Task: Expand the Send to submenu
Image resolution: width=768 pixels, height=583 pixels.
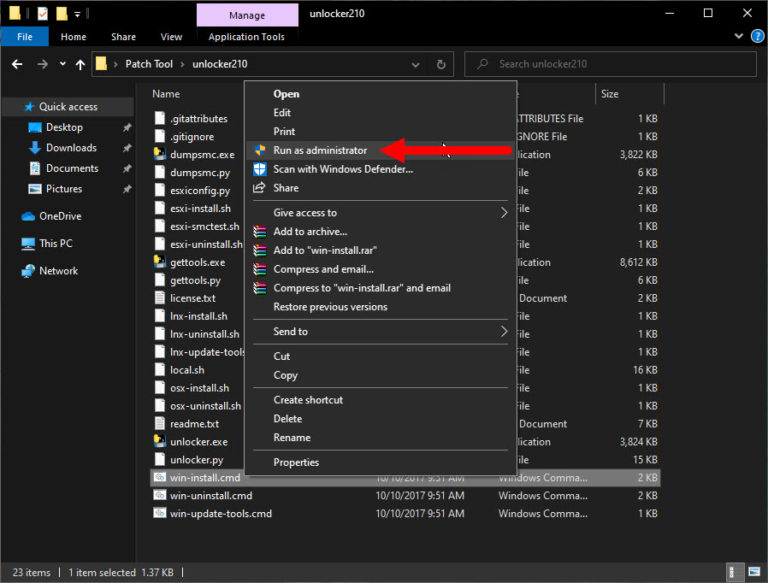Action: (x=380, y=332)
